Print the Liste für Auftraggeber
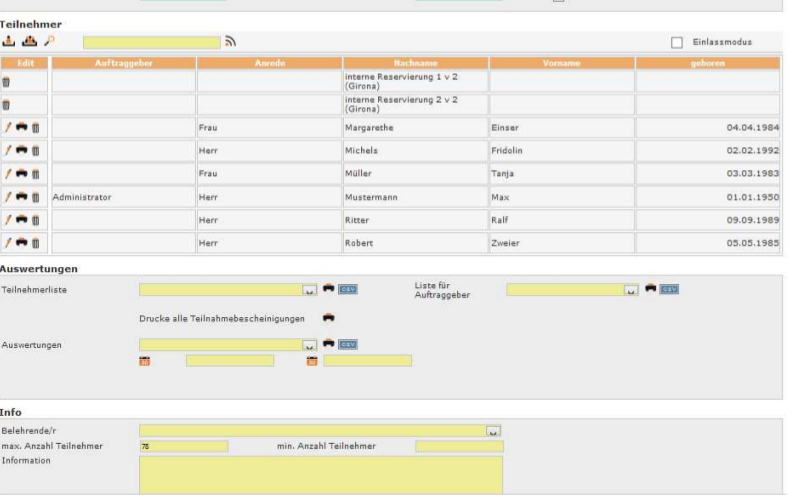Viewport: 788px width, 498px height. [x=651, y=289]
